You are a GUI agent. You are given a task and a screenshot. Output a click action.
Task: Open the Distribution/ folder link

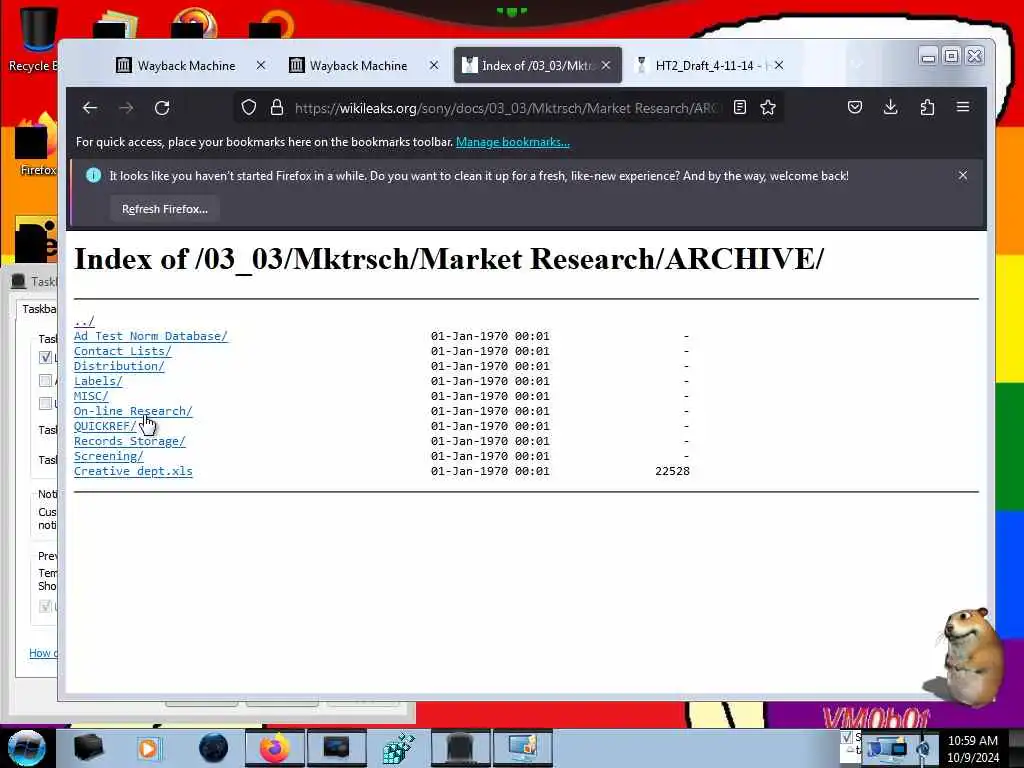click(x=119, y=366)
